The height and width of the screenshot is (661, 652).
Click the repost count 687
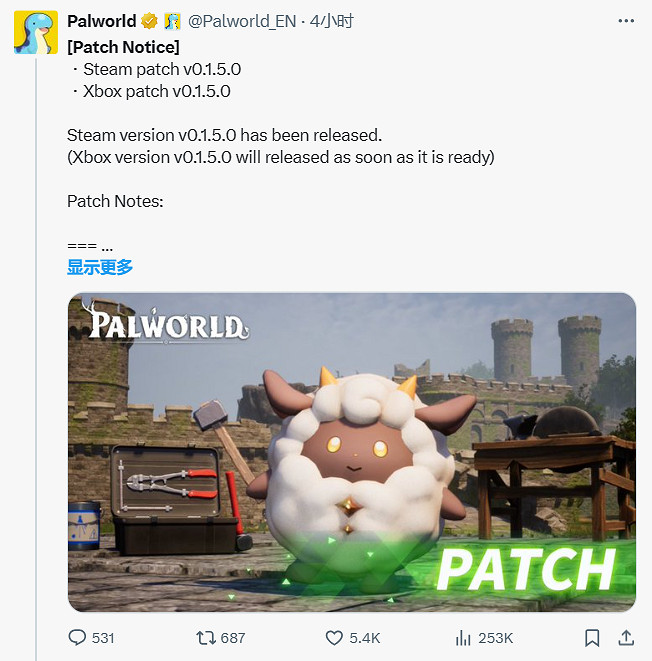(x=233, y=638)
